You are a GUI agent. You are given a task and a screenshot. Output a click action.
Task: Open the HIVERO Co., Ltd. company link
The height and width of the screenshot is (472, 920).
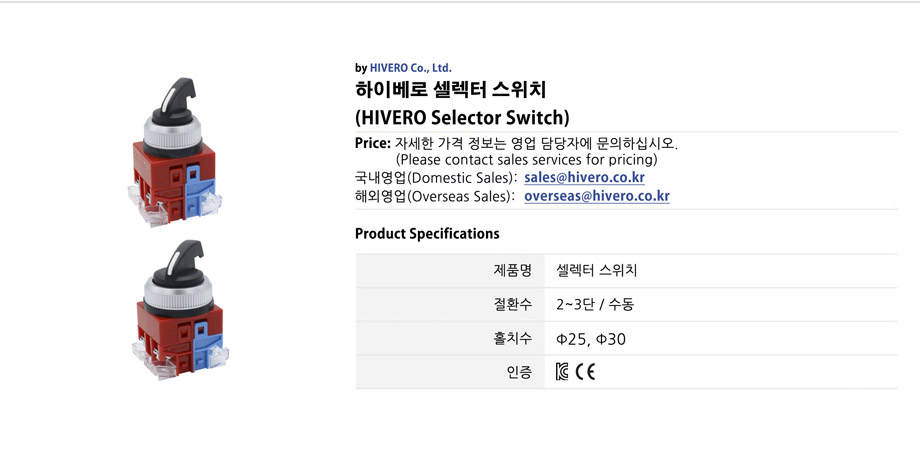tap(410, 68)
